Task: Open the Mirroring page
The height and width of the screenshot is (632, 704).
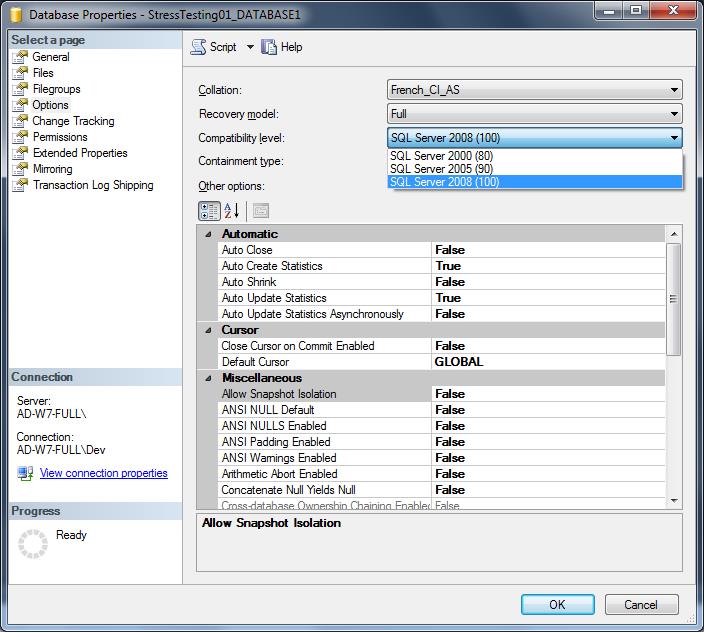Action: [53, 169]
